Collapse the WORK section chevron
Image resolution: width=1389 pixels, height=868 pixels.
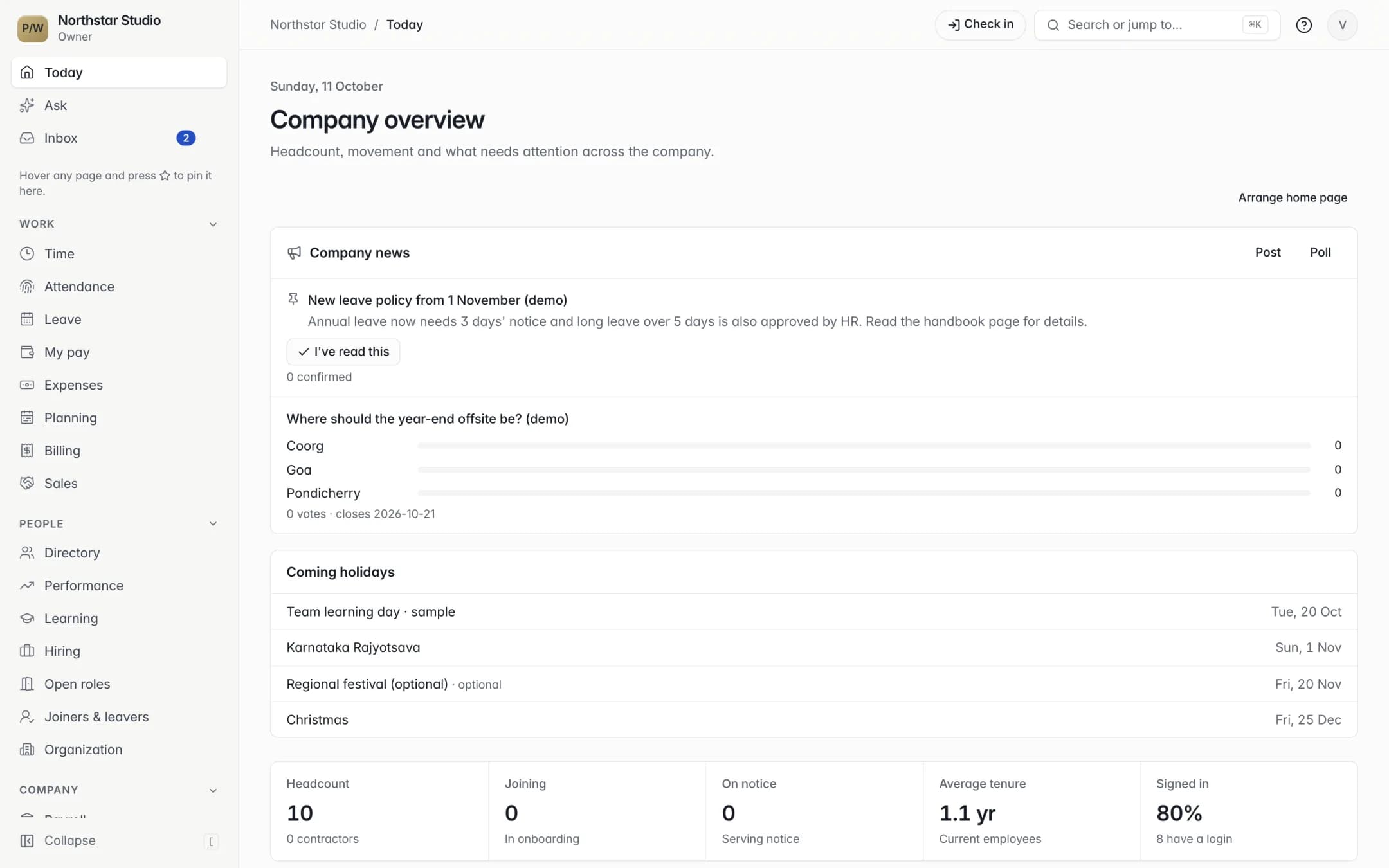(213, 224)
